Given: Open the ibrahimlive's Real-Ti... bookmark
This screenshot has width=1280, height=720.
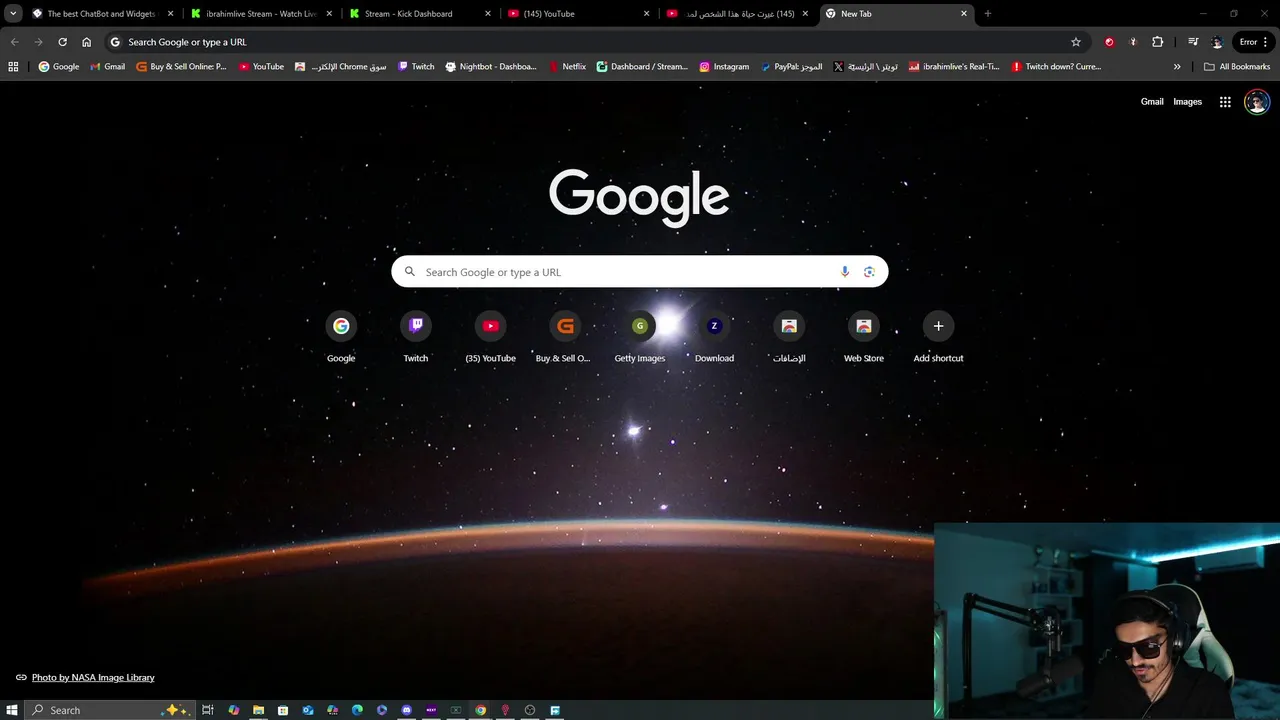Looking at the screenshot, I should coord(954,67).
